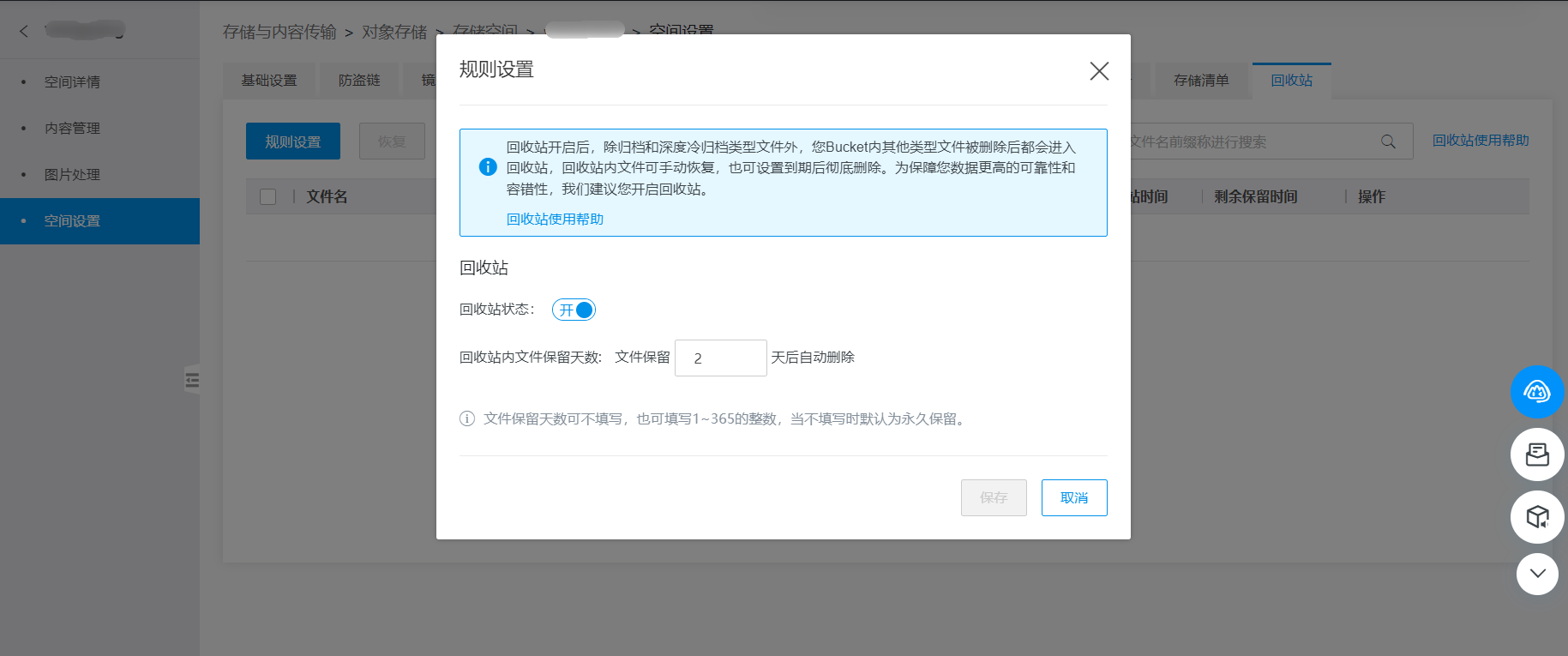Close the 规则设置 dialog with the X icon
1568x656 pixels.
(1099, 71)
